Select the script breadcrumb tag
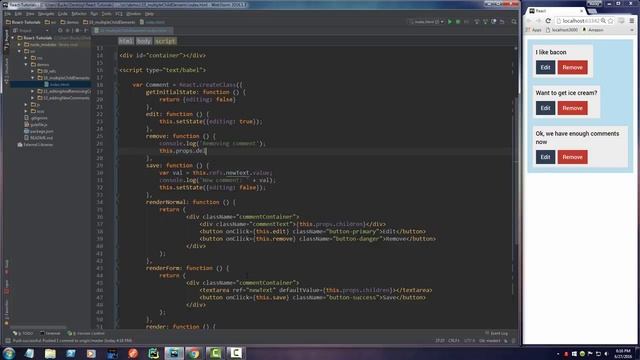The width and height of the screenshot is (640, 360). point(165,41)
